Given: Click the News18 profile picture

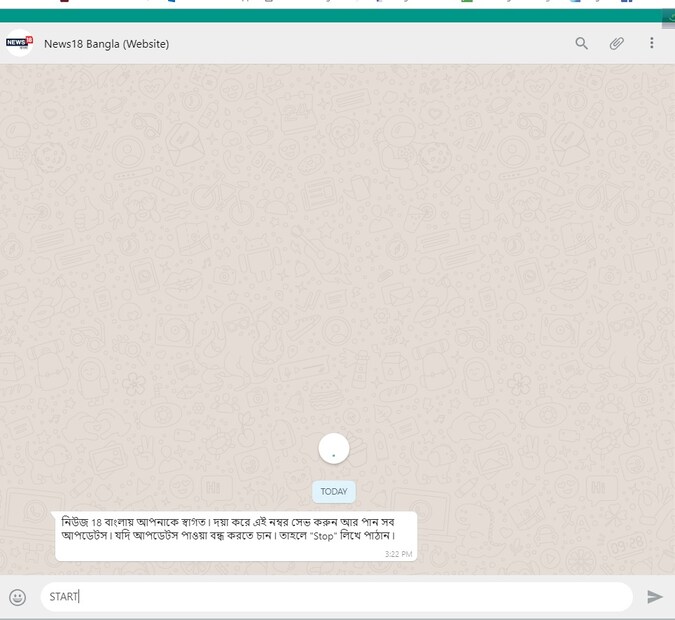Looking at the screenshot, I should 19,43.
